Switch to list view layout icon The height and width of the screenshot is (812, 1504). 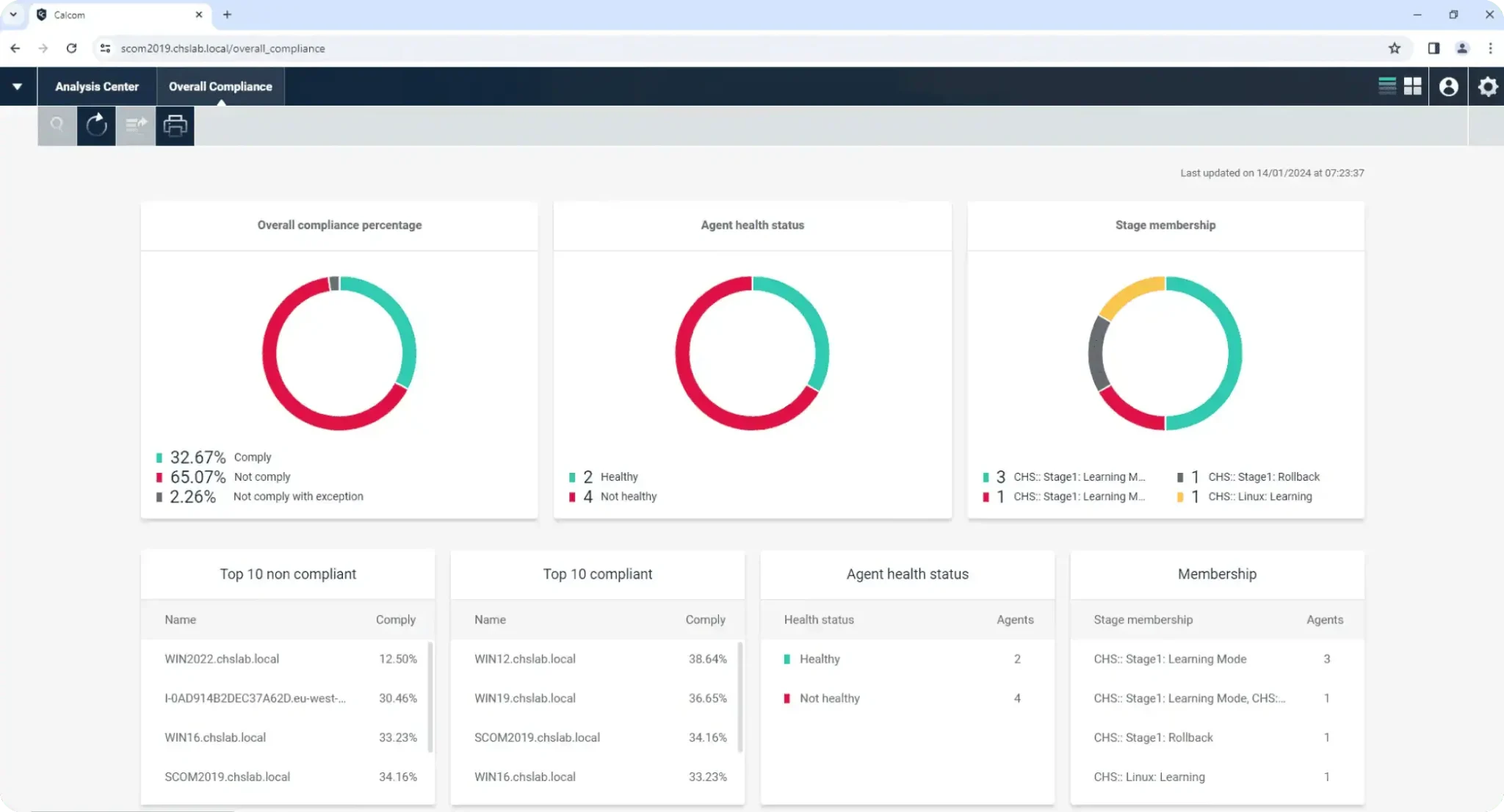tap(1387, 86)
